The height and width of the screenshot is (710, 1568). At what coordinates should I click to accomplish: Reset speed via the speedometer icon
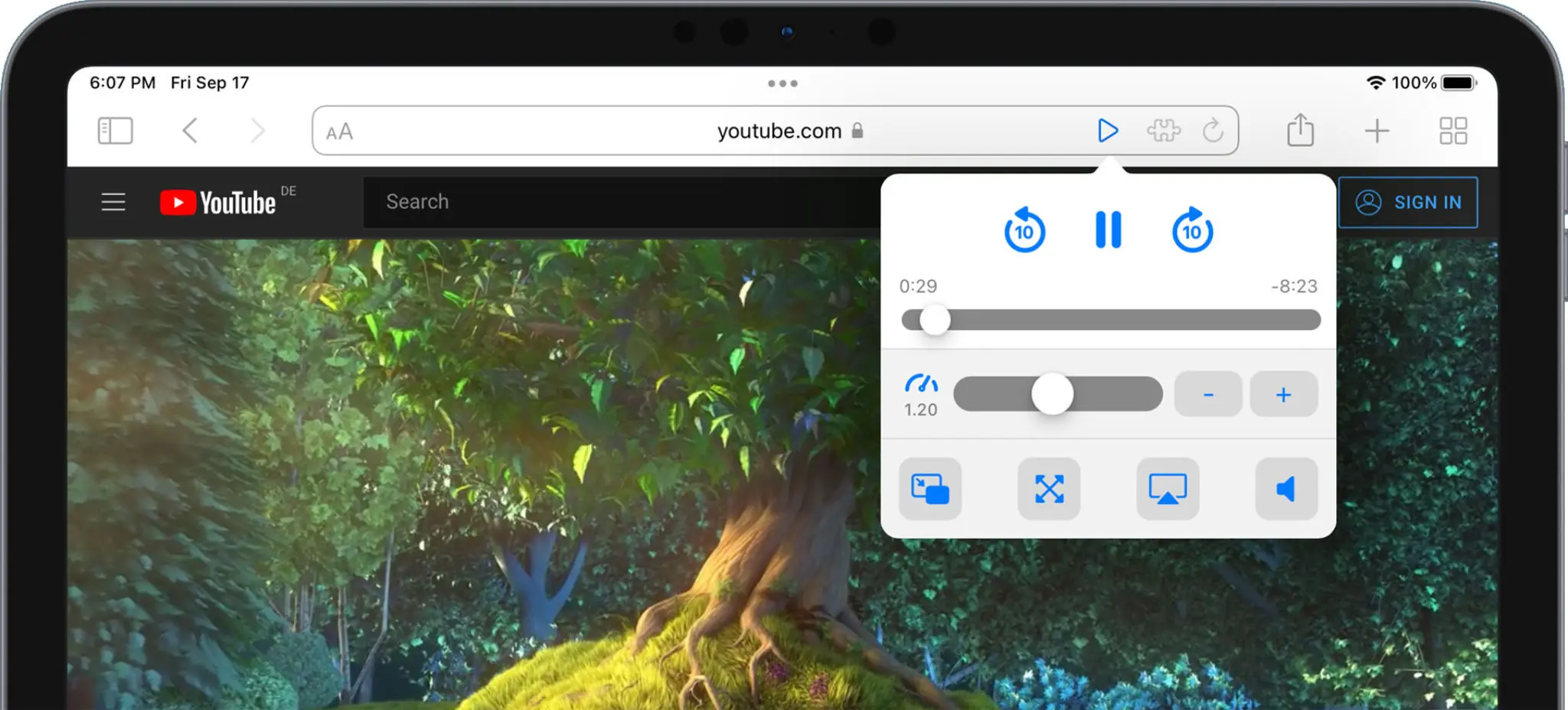[921, 383]
